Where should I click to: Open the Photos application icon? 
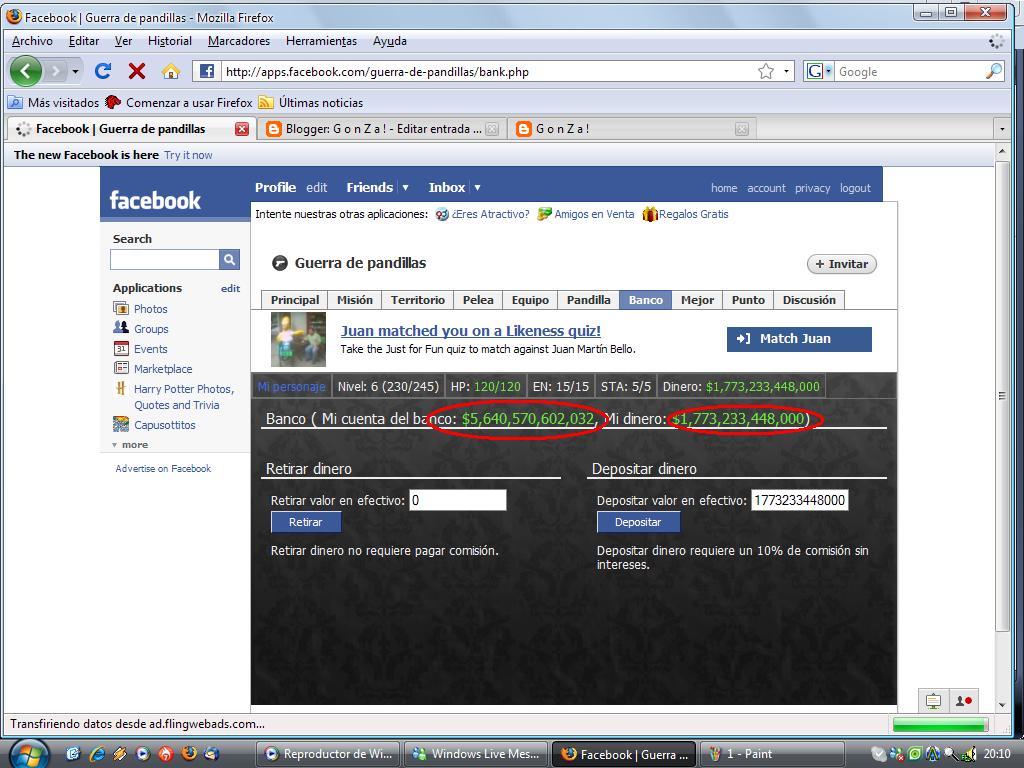point(121,308)
